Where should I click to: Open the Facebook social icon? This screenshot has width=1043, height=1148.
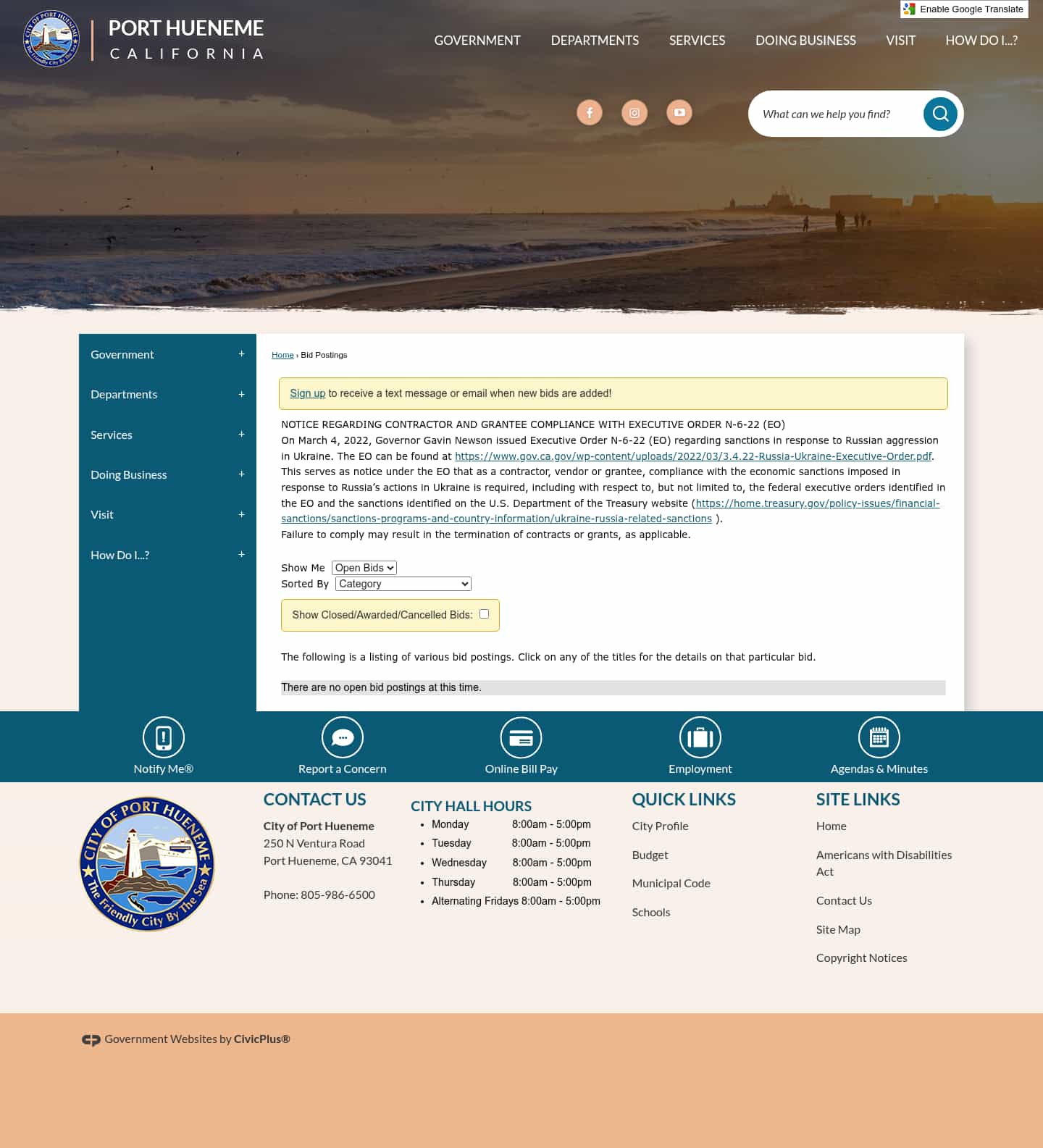pyautogui.click(x=590, y=112)
